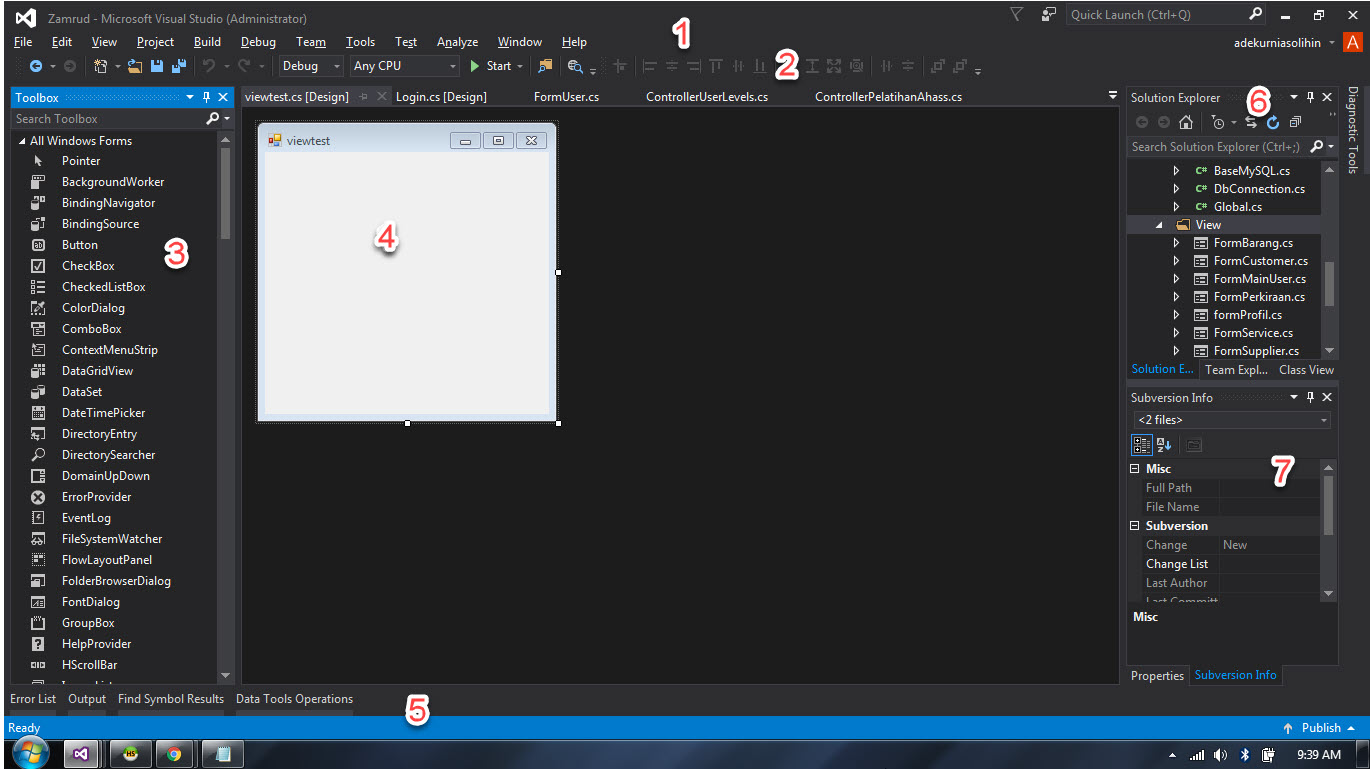Collapse the Misc property category
Image resolution: width=1370 pixels, height=769 pixels.
(x=1135, y=469)
